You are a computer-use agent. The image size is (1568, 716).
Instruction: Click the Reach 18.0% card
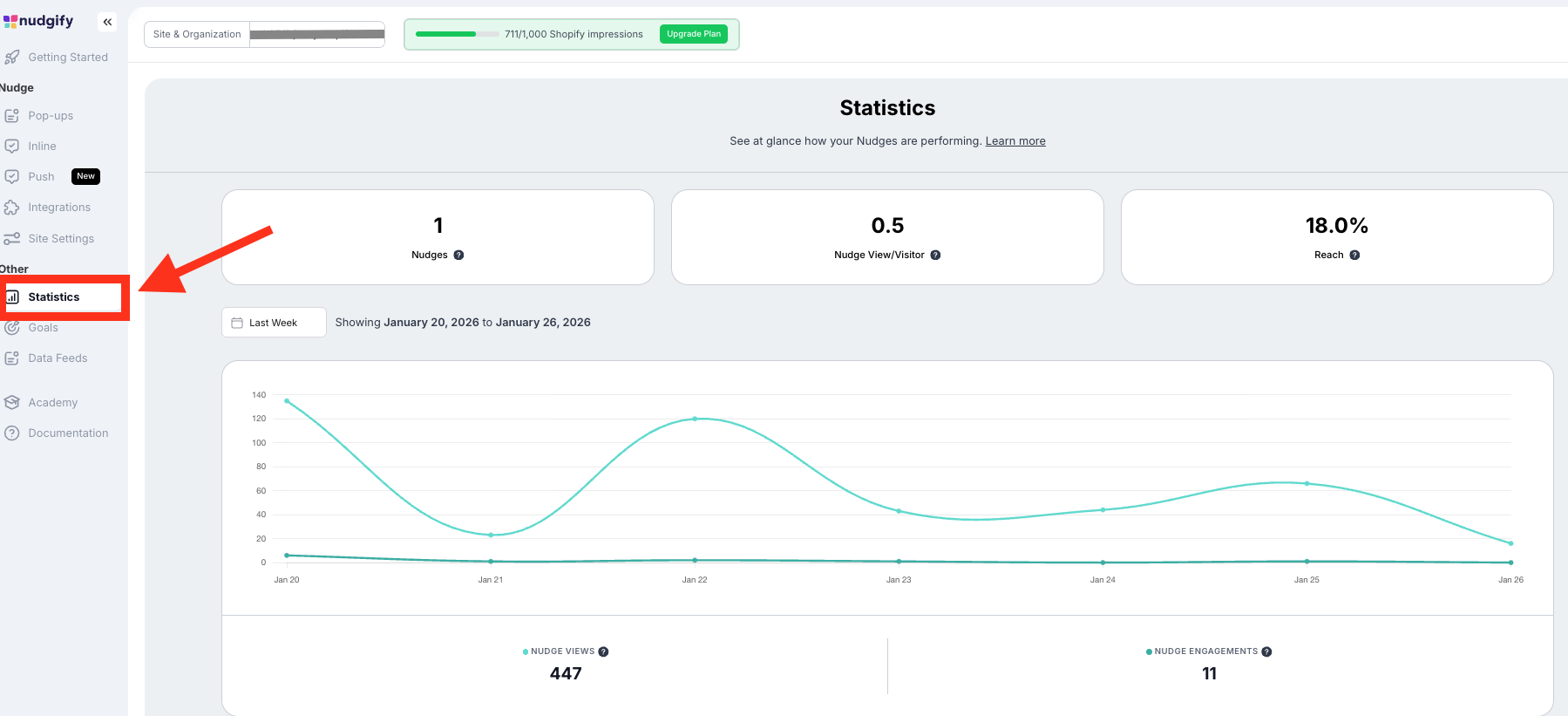pyautogui.click(x=1337, y=237)
